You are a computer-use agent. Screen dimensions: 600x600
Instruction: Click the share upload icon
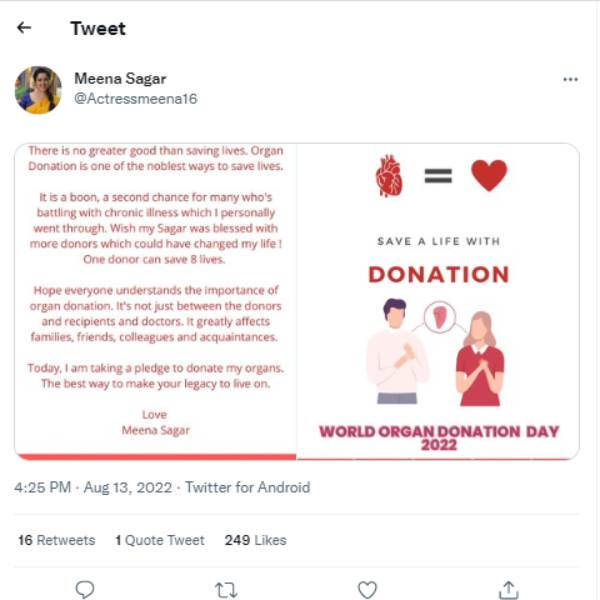click(x=508, y=589)
